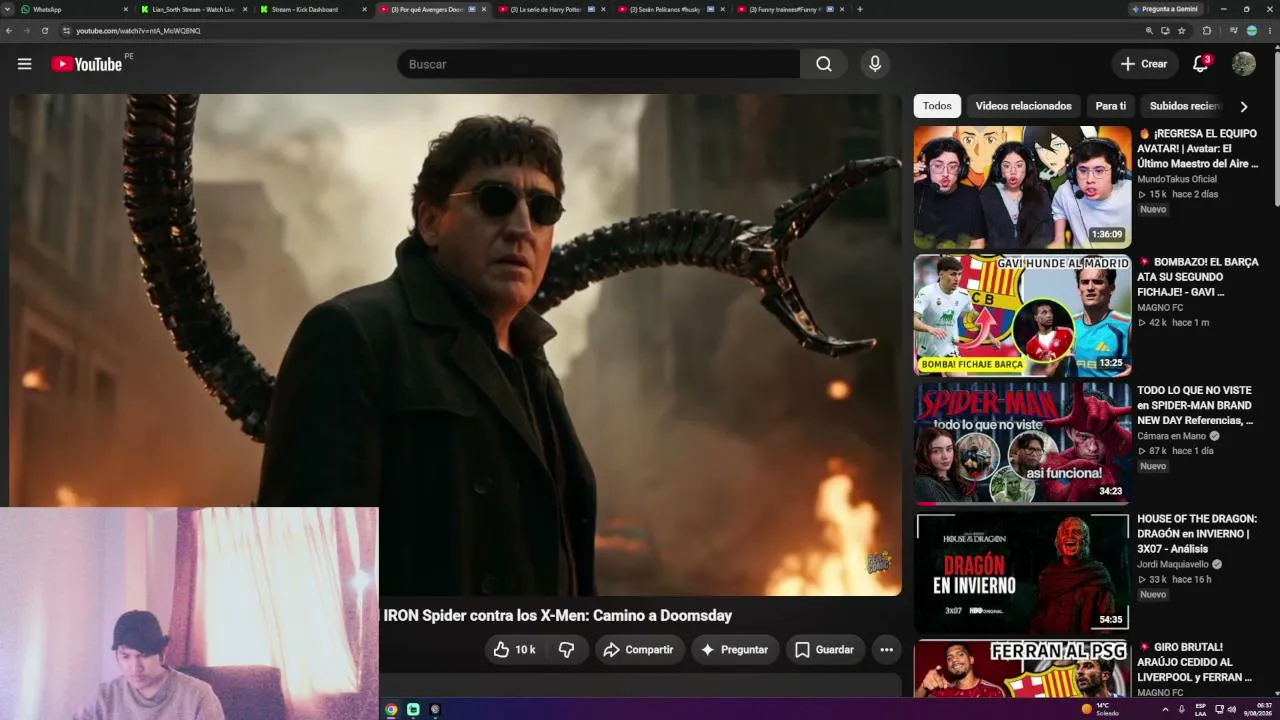Click the IRON Spider contra los X-Men title

558,616
